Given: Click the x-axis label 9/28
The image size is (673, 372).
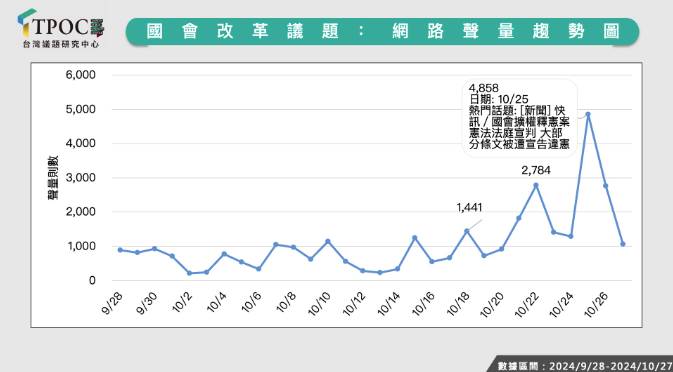Looking at the screenshot, I should [x=113, y=303].
